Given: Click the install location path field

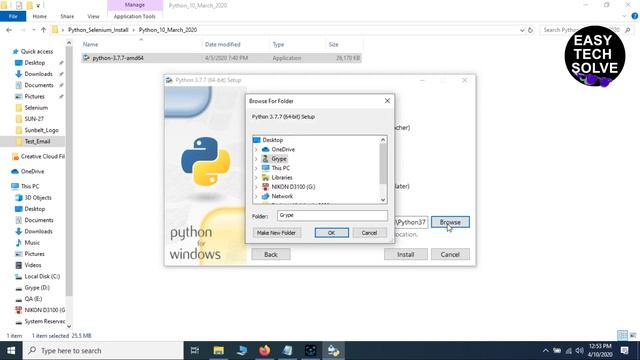Looking at the screenshot, I should [x=411, y=222].
